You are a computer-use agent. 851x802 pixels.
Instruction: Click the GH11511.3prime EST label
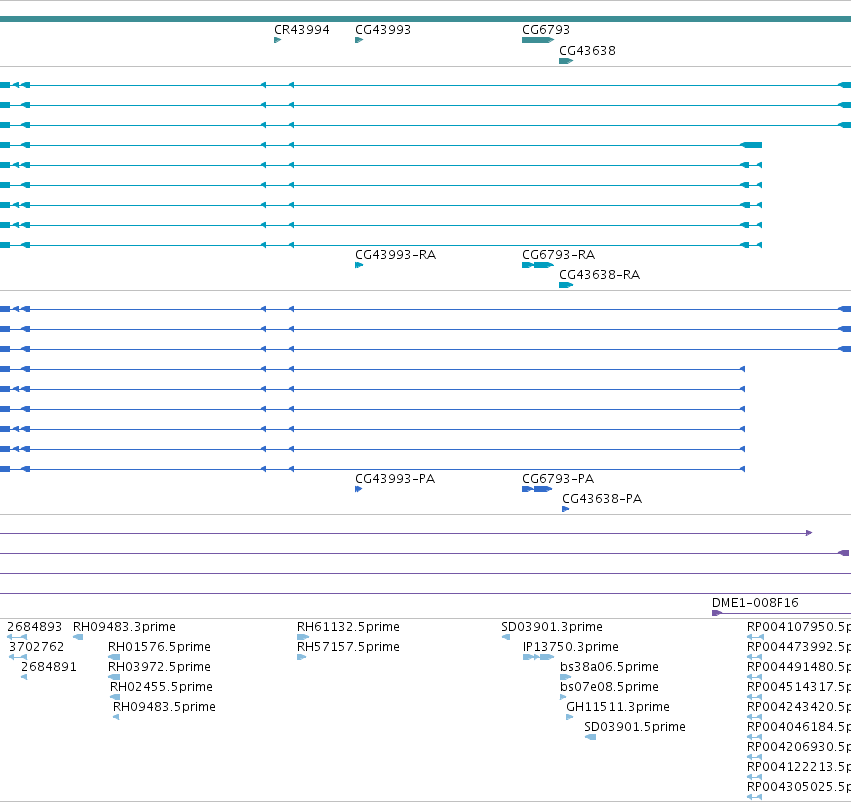[x=618, y=708]
